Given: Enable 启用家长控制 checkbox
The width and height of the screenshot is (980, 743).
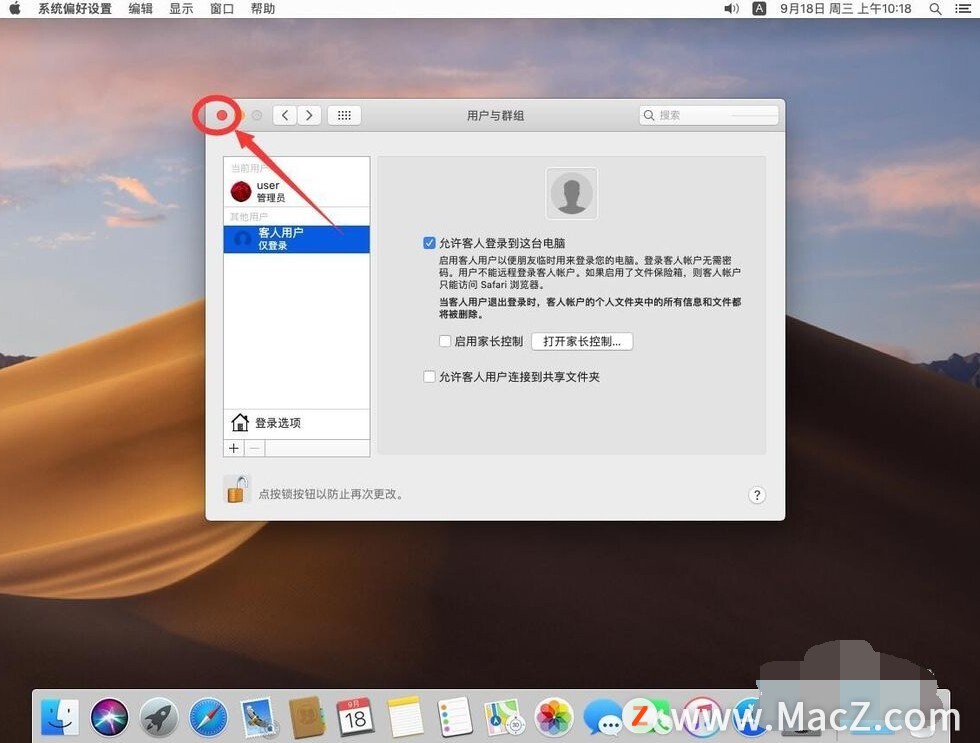Looking at the screenshot, I should point(445,341).
